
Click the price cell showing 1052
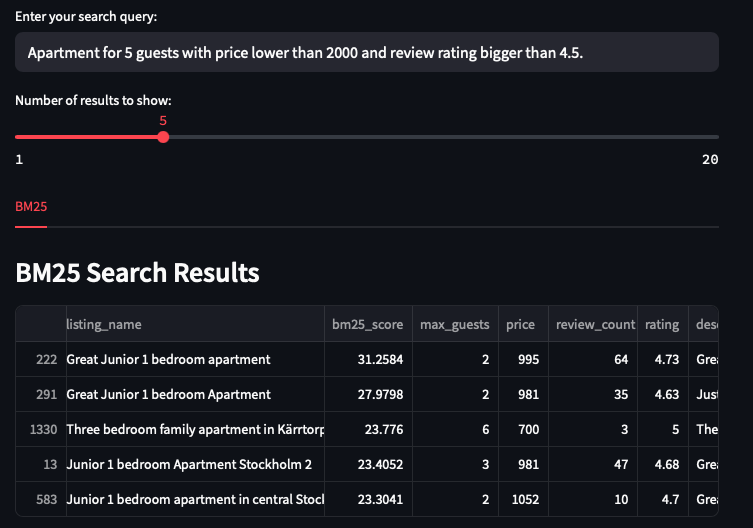[523, 500]
